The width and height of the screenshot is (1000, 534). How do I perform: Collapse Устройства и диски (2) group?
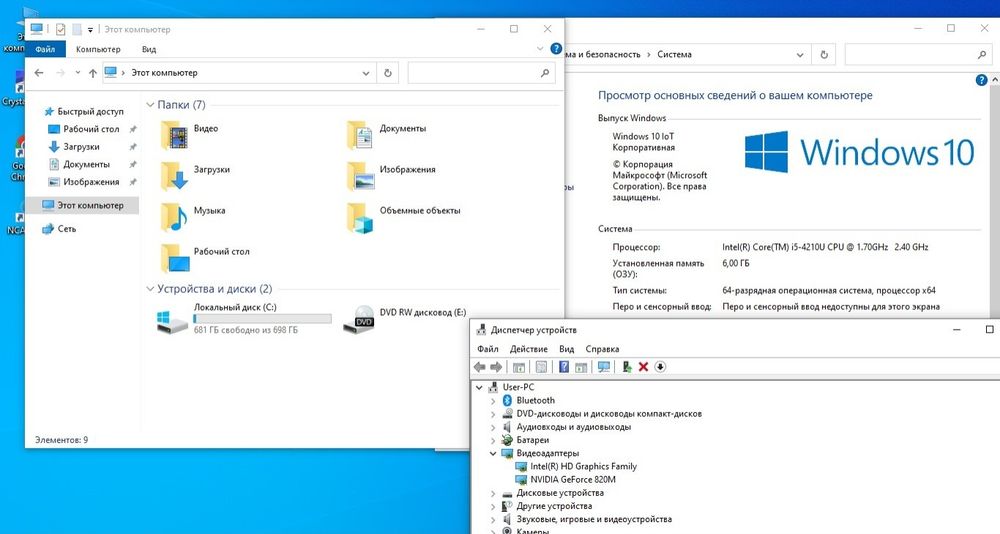tap(151, 289)
